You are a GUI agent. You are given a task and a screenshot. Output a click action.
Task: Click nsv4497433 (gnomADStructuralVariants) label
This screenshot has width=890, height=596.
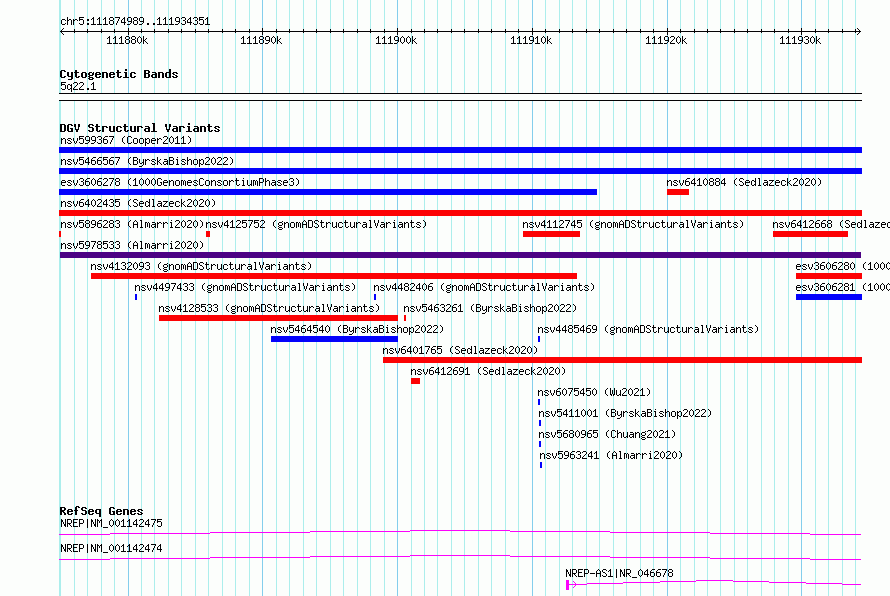[245, 287]
